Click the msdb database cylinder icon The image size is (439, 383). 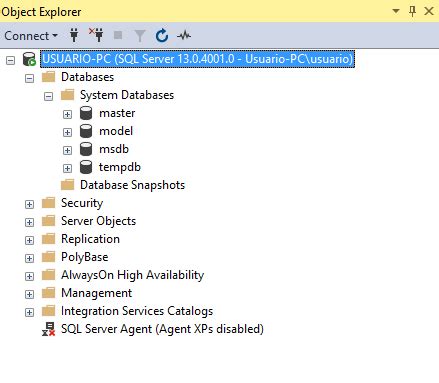(86, 149)
